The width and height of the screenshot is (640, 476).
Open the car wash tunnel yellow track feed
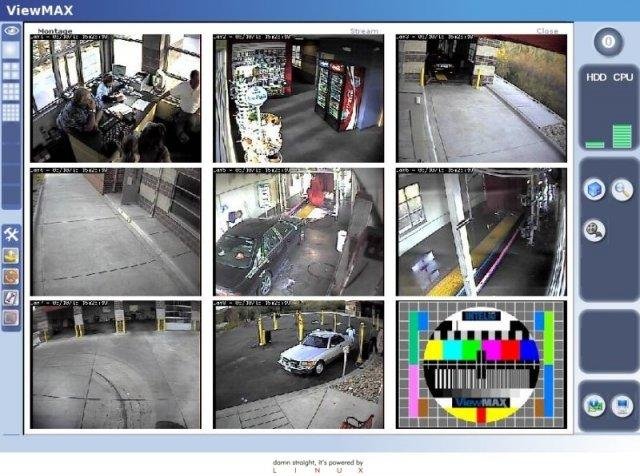(481, 232)
